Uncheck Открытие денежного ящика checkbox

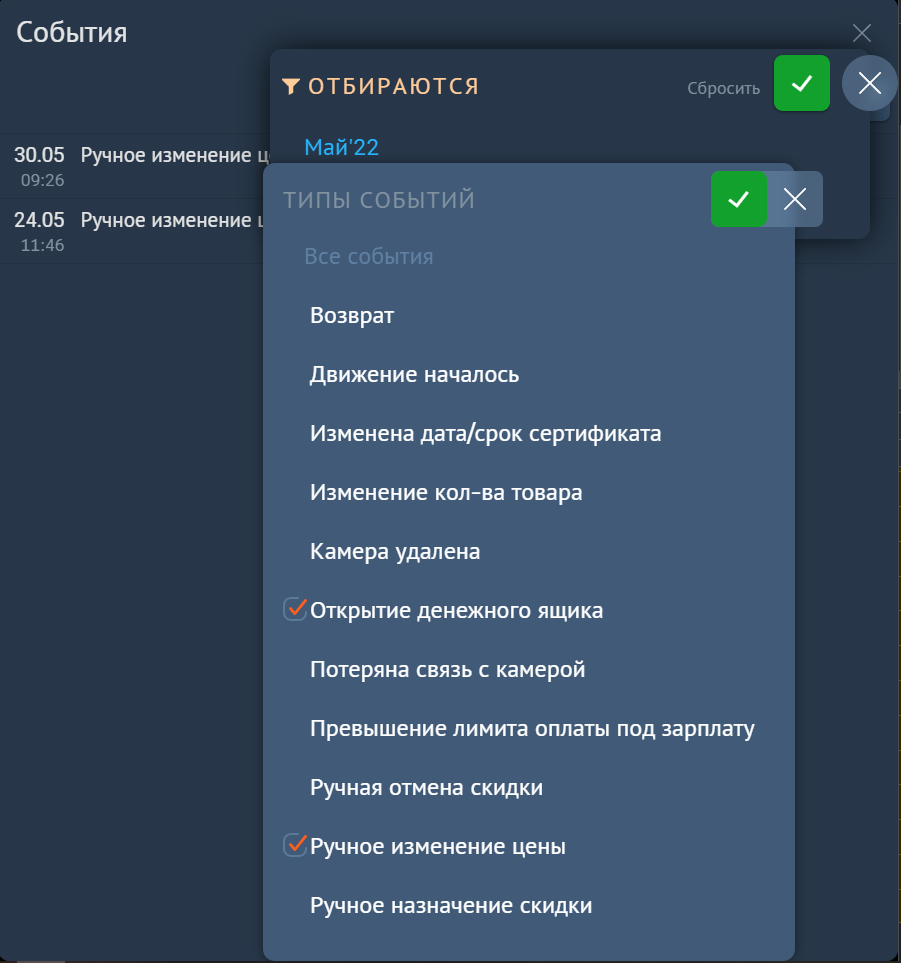coord(295,609)
